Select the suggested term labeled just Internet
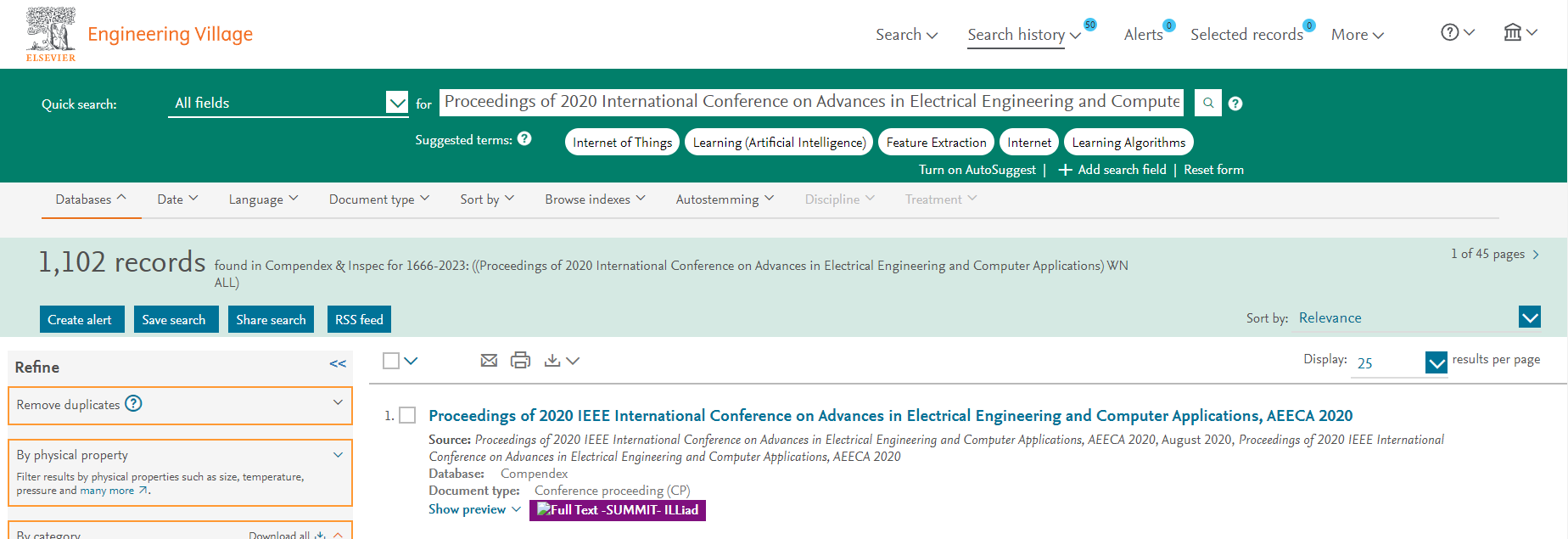This screenshot has width=1568, height=539. (x=1028, y=142)
